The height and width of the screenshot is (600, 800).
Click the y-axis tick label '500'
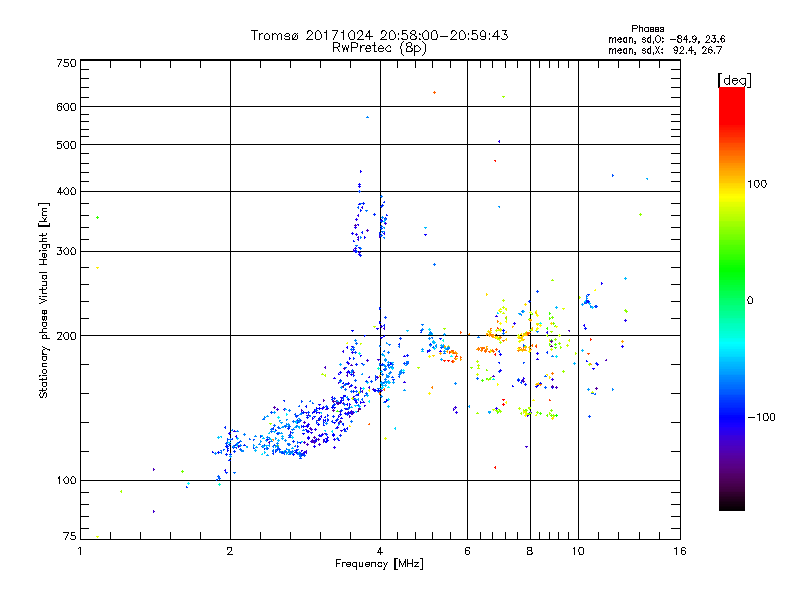coord(66,145)
